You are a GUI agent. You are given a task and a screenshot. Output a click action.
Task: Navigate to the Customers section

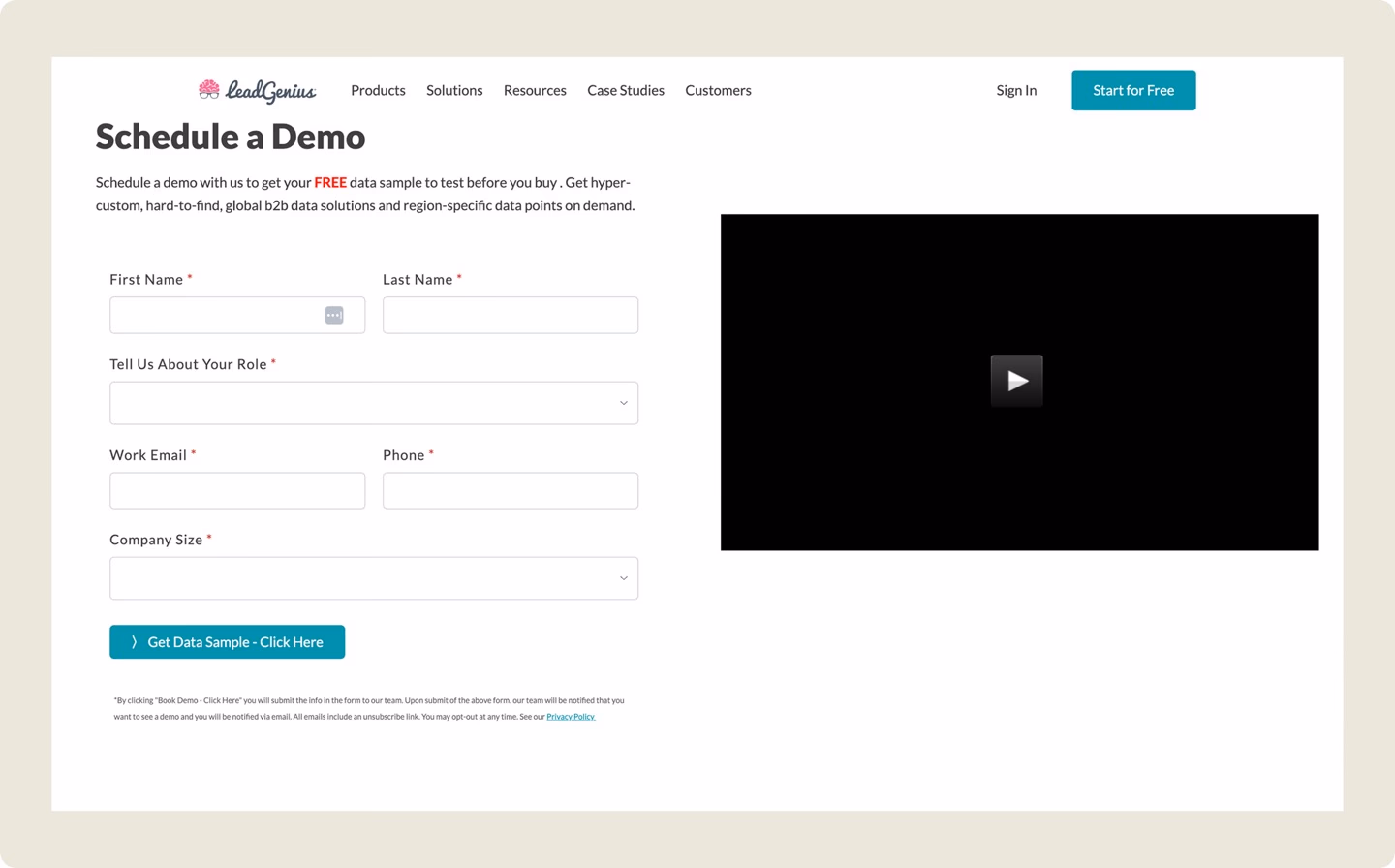pos(718,90)
